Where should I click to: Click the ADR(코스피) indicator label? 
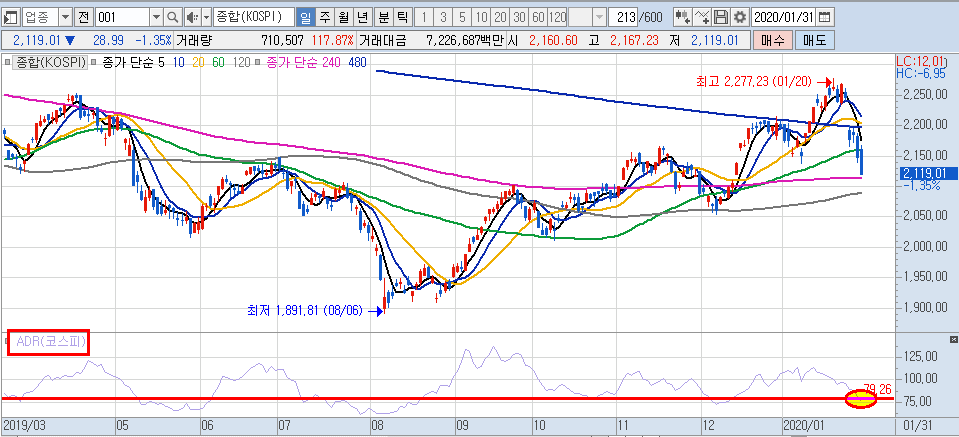coord(53,342)
